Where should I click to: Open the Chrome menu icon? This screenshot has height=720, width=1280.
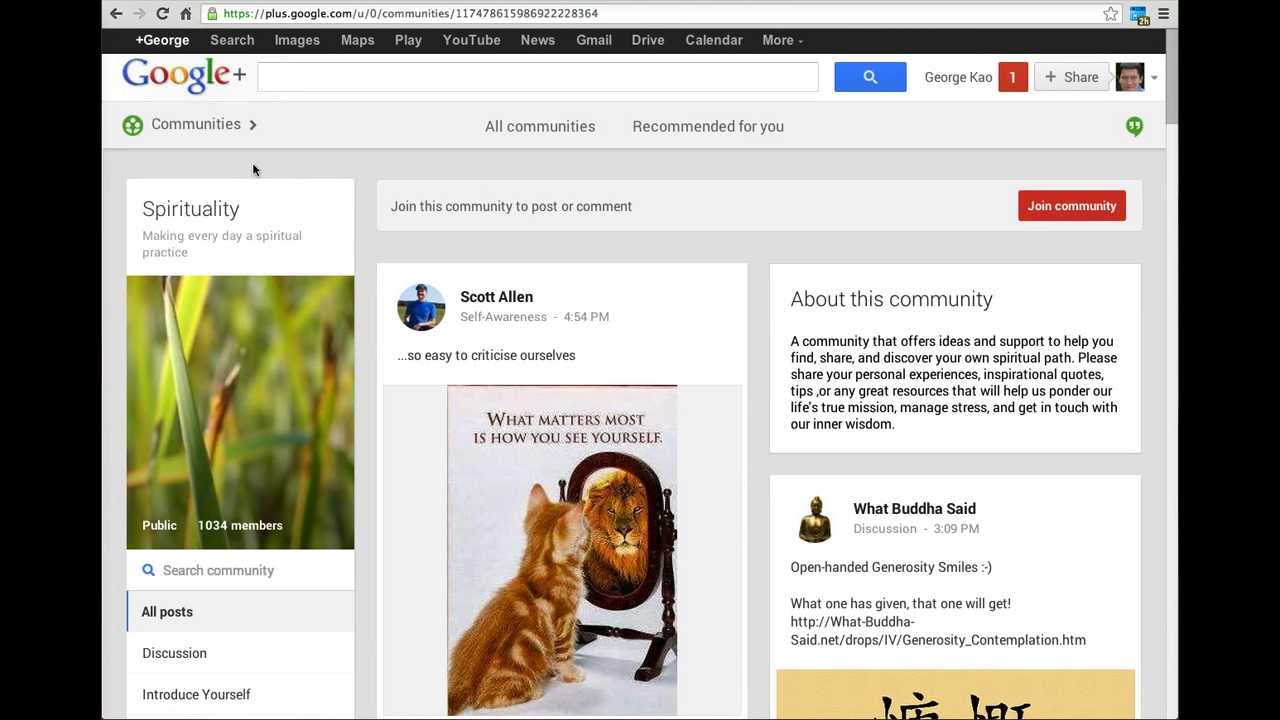[1163, 14]
